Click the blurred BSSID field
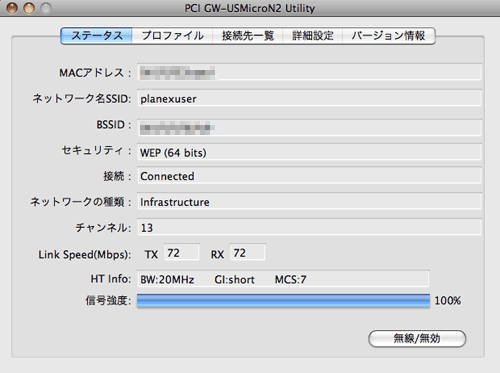Viewport: 500px width, 373px height. tap(309, 128)
